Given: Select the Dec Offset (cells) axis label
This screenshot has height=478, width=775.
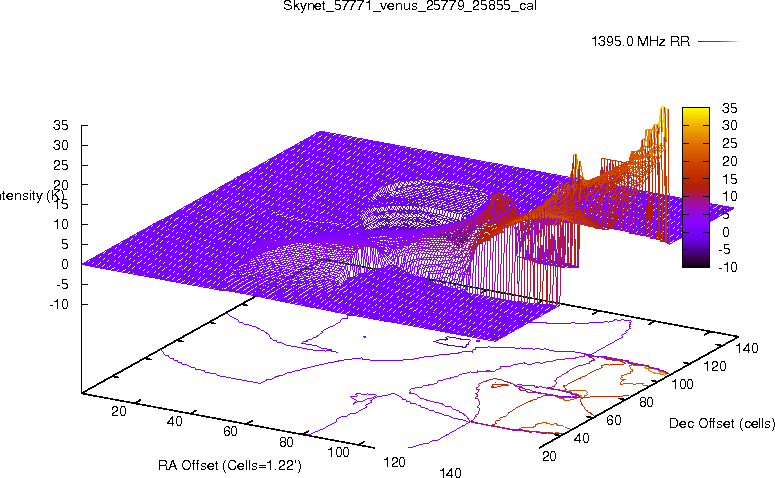Looking at the screenshot, I should click(722, 423).
